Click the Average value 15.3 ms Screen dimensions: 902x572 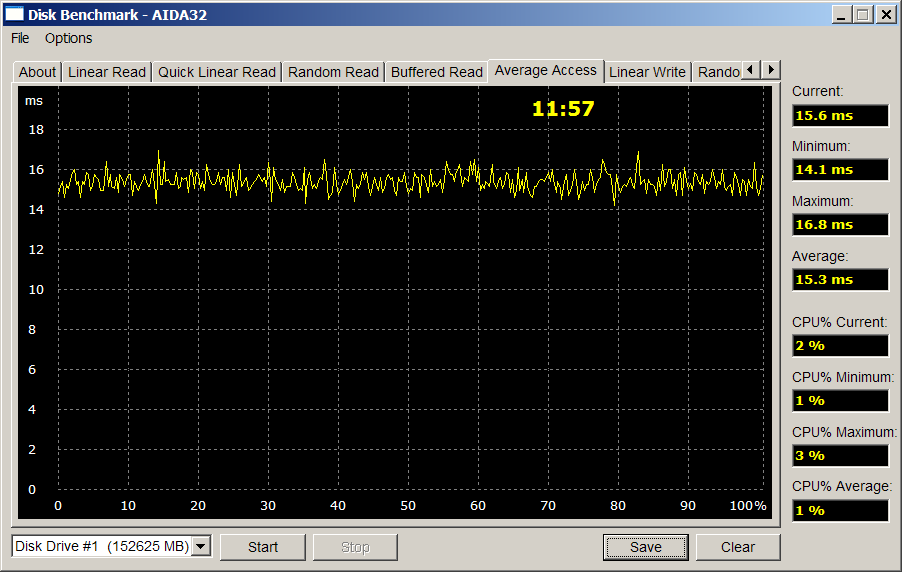(x=840, y=280)
